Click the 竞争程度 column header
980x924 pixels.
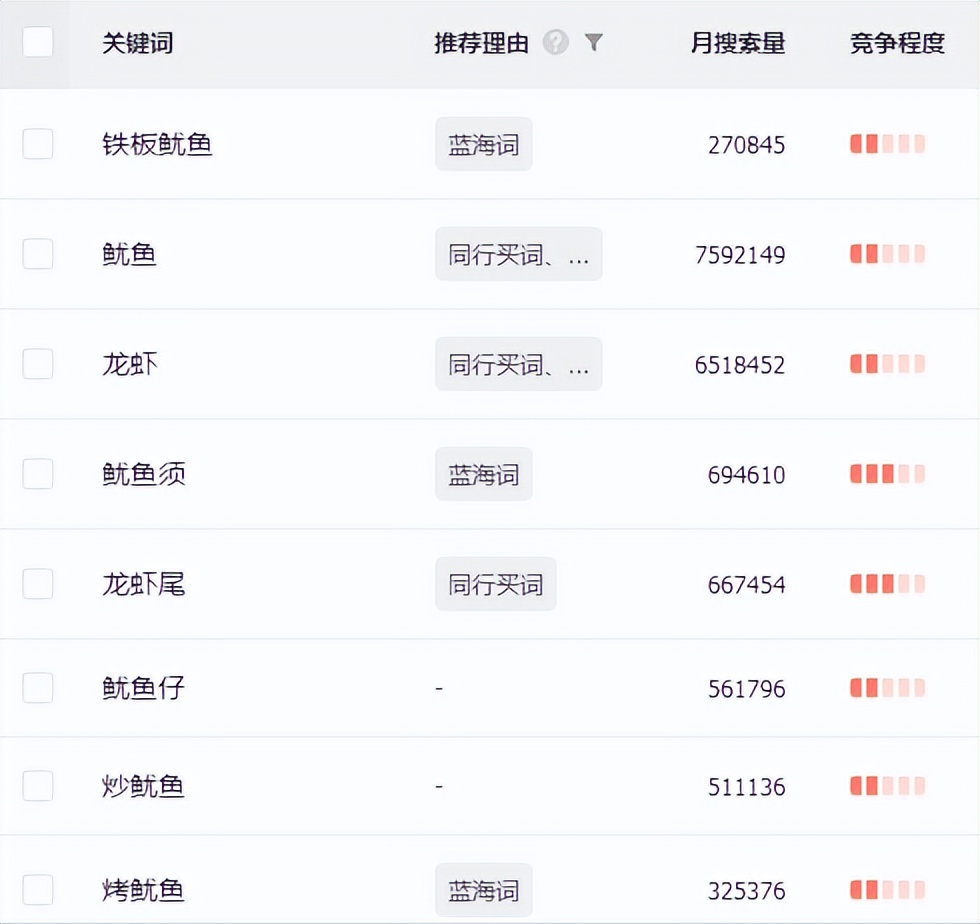[x=897, y=43]
